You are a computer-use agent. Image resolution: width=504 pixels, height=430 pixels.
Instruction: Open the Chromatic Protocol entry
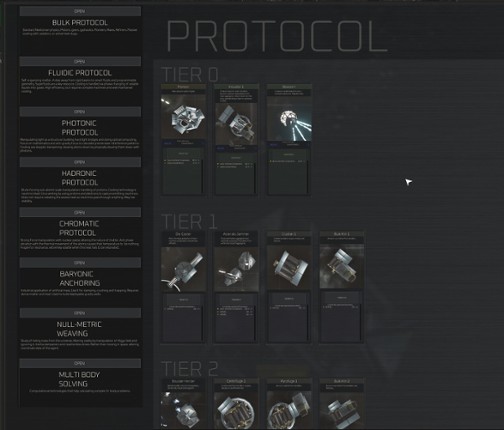point(80,212)
